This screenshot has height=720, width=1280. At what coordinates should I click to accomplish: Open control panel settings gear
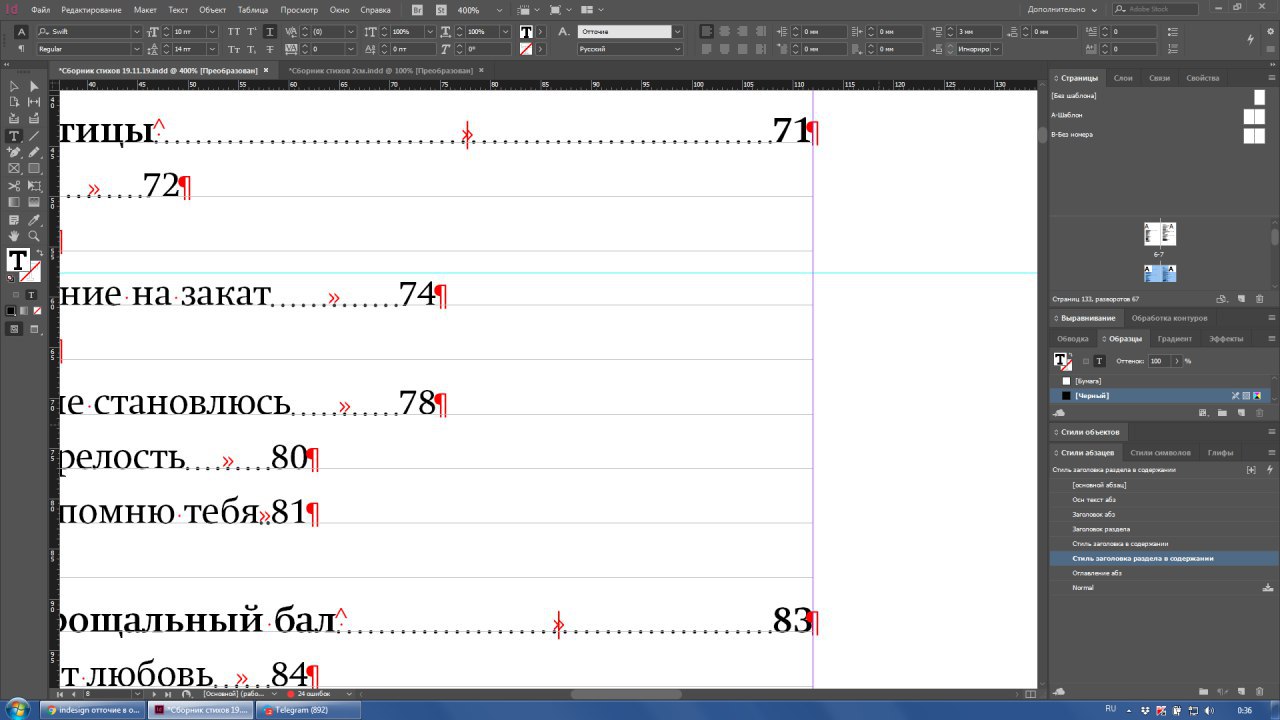[1270, 32]
